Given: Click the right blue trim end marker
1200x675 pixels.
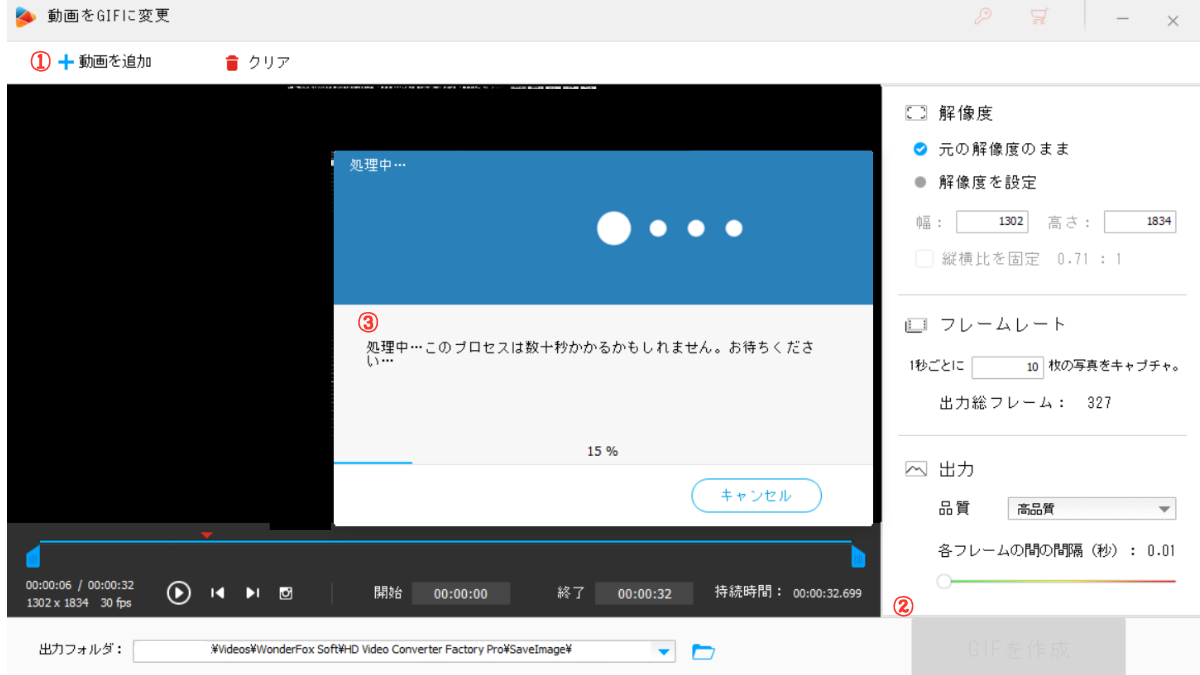Looking at the screenshot, I should pos(857,556).
